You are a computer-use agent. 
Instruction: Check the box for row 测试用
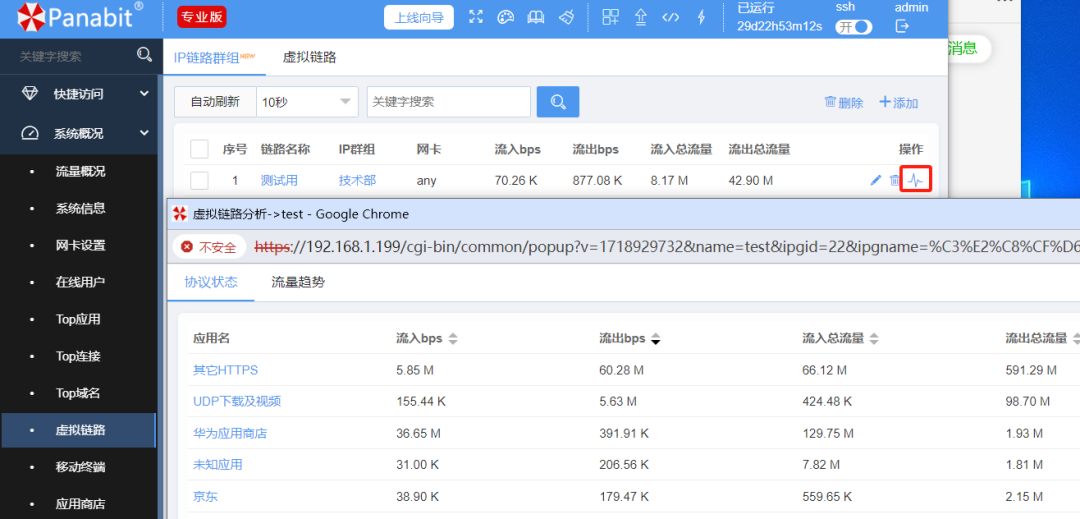click(x=199, y=180)
